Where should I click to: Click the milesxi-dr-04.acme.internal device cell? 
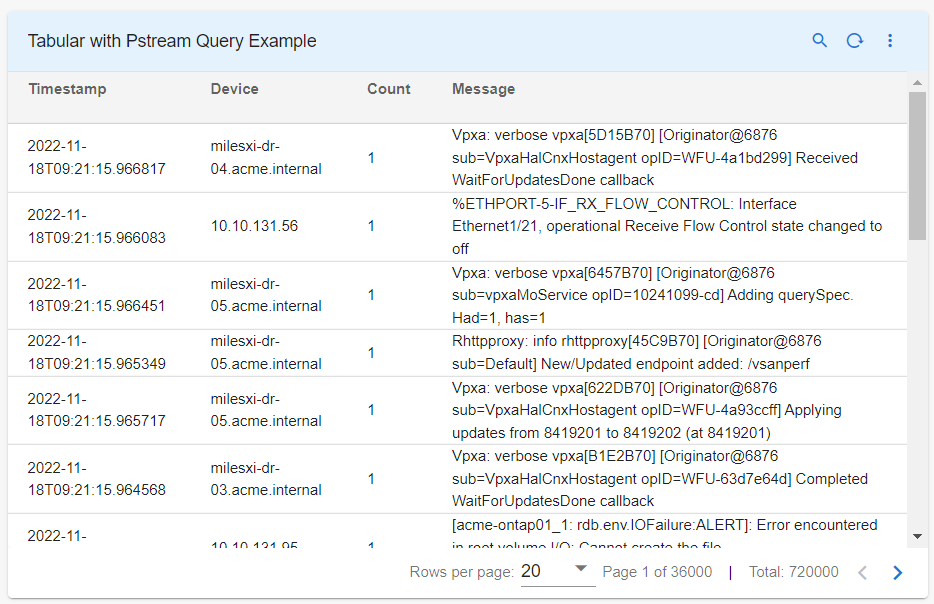(266, 158)
